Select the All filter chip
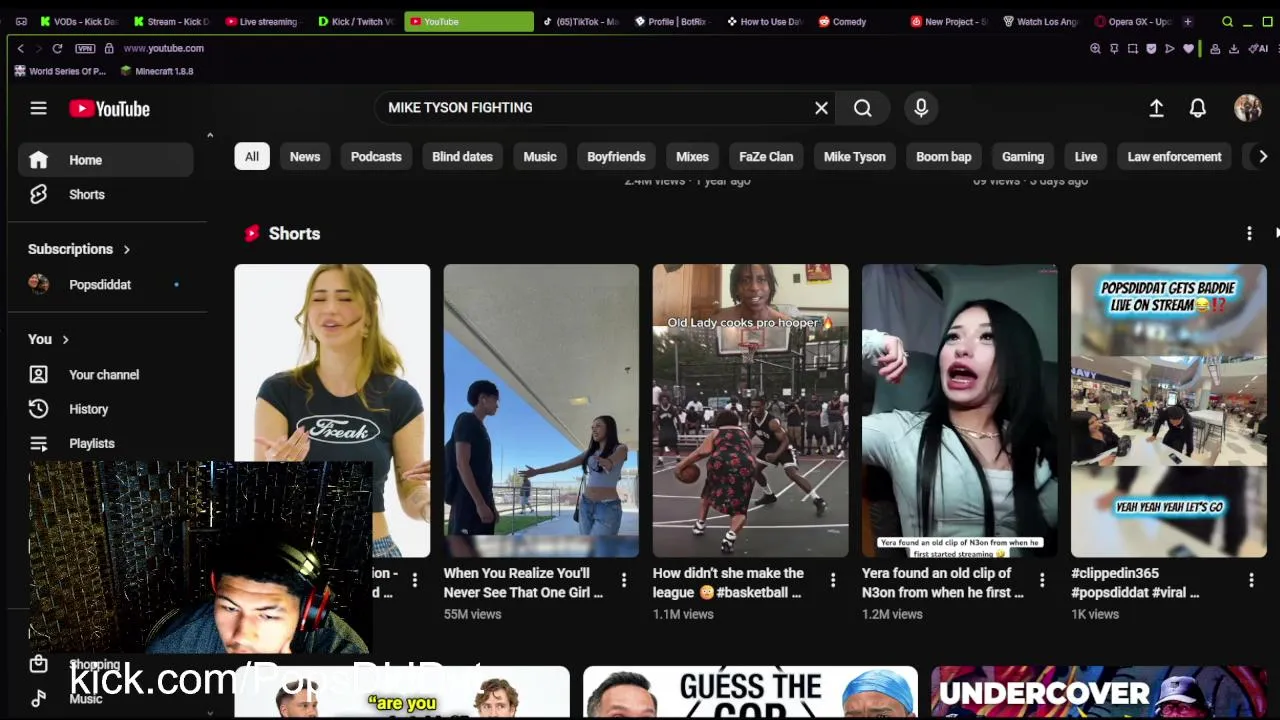Screen dimensions: 1280x720 click(252, 156)
